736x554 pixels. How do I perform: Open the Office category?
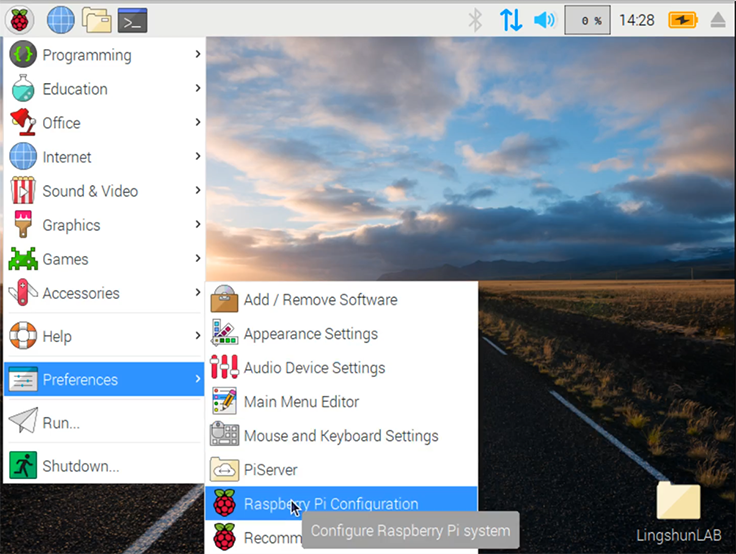105,123
